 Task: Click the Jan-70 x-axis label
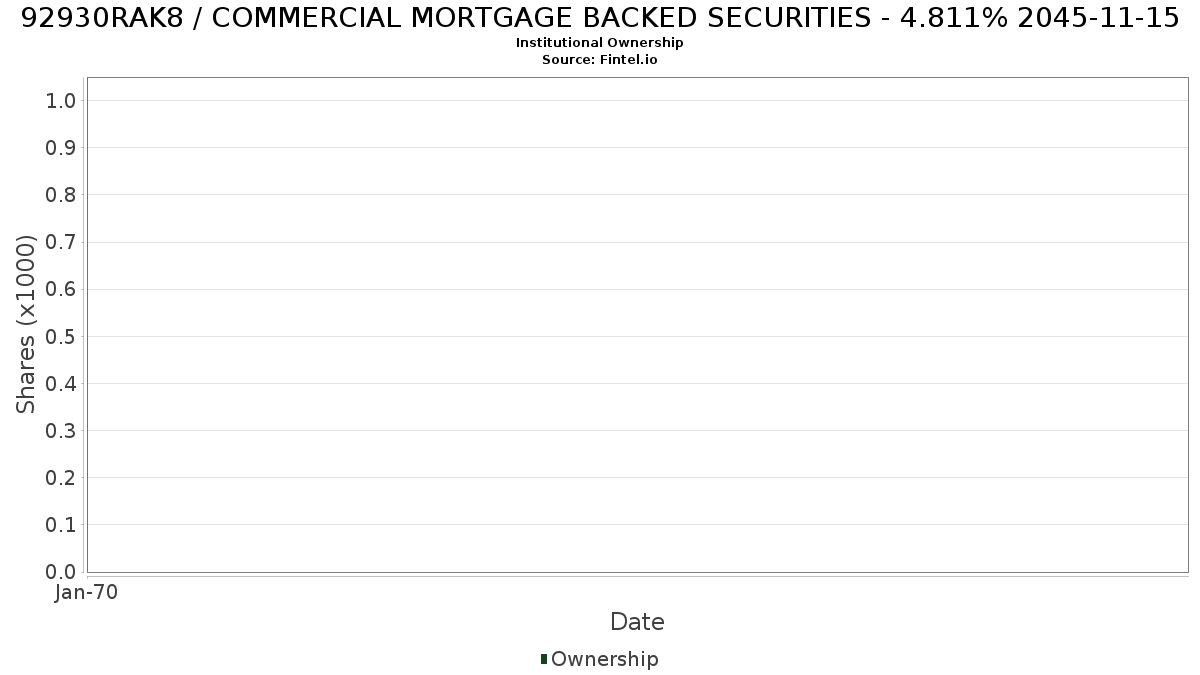87,593
